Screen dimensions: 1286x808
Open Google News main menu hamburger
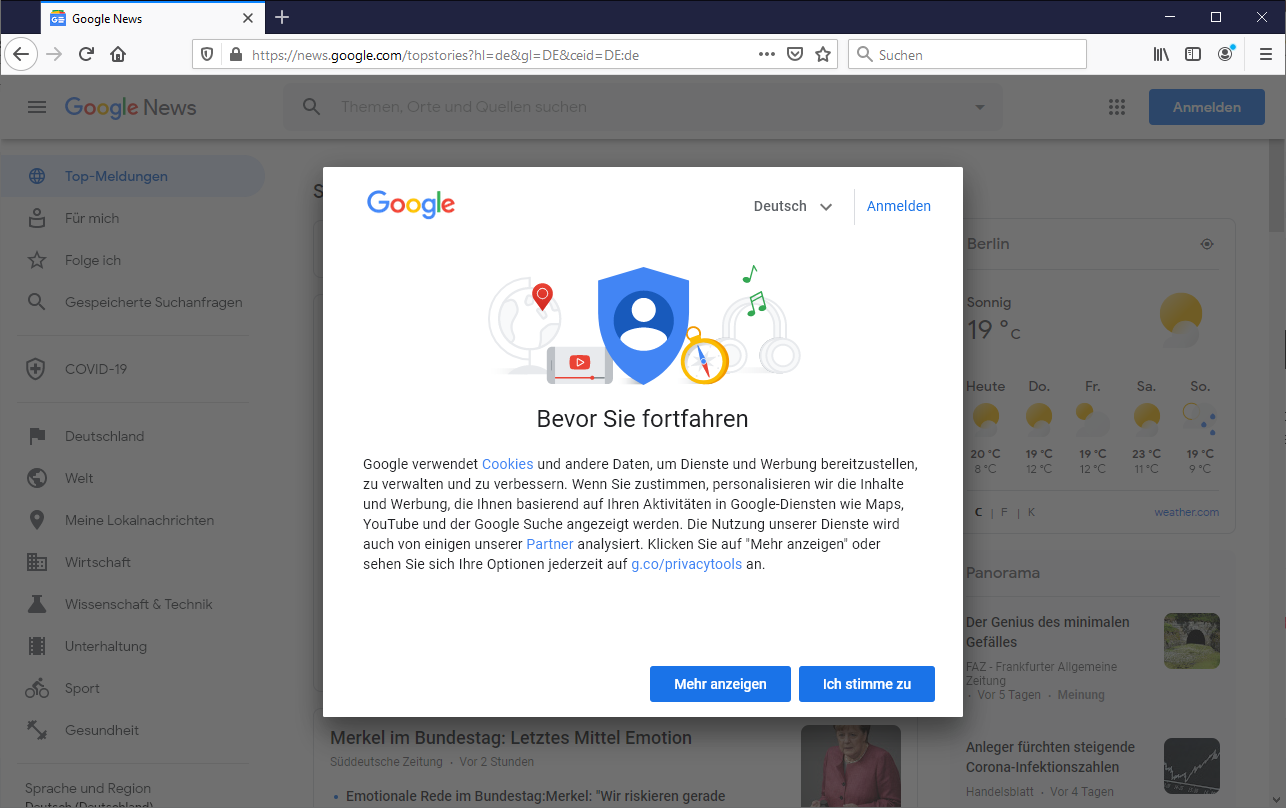pyautogui.click(x=37, y=107)
